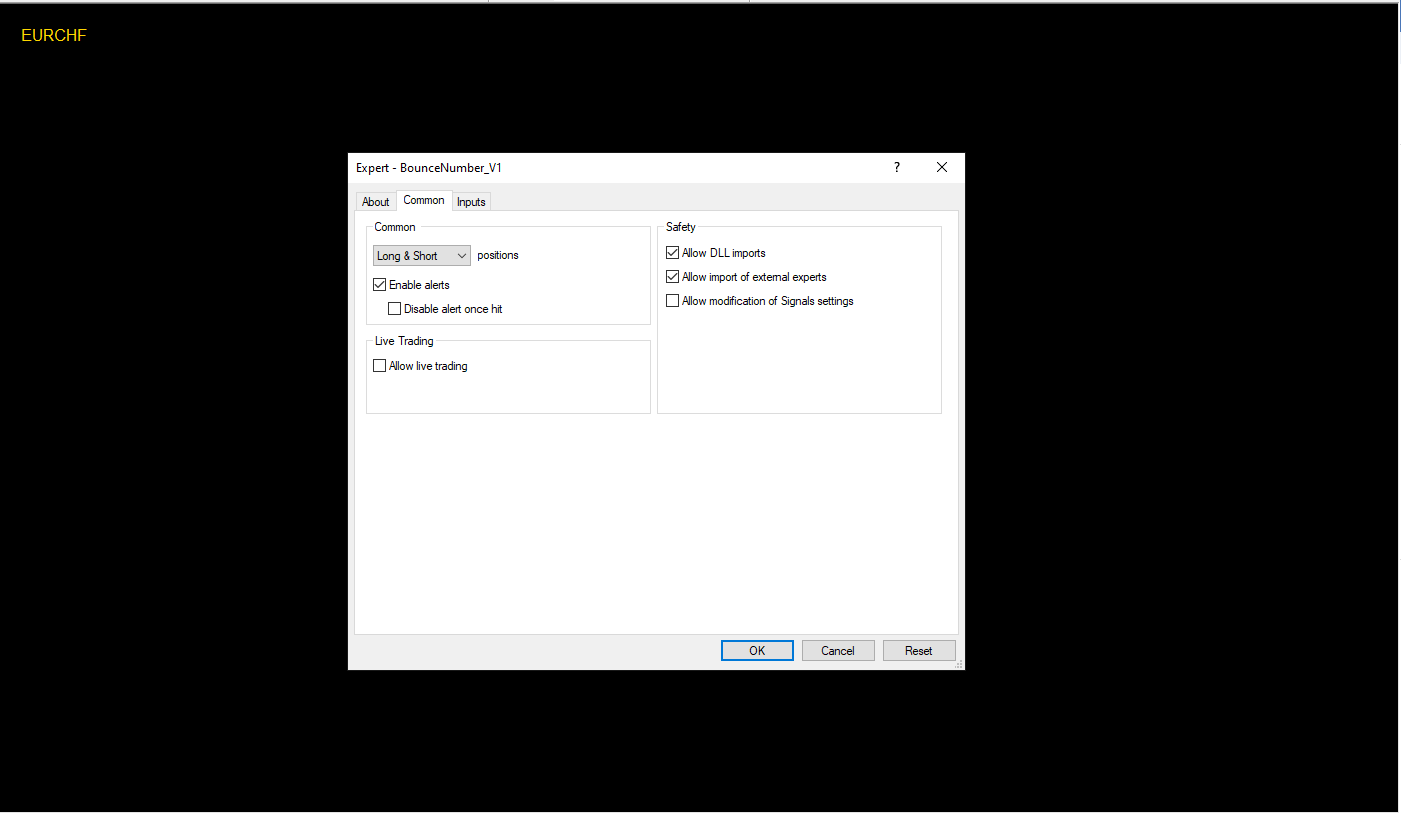This screenshot has height=814, width=1401.
Task: Open the About tab
Action: 376,202
